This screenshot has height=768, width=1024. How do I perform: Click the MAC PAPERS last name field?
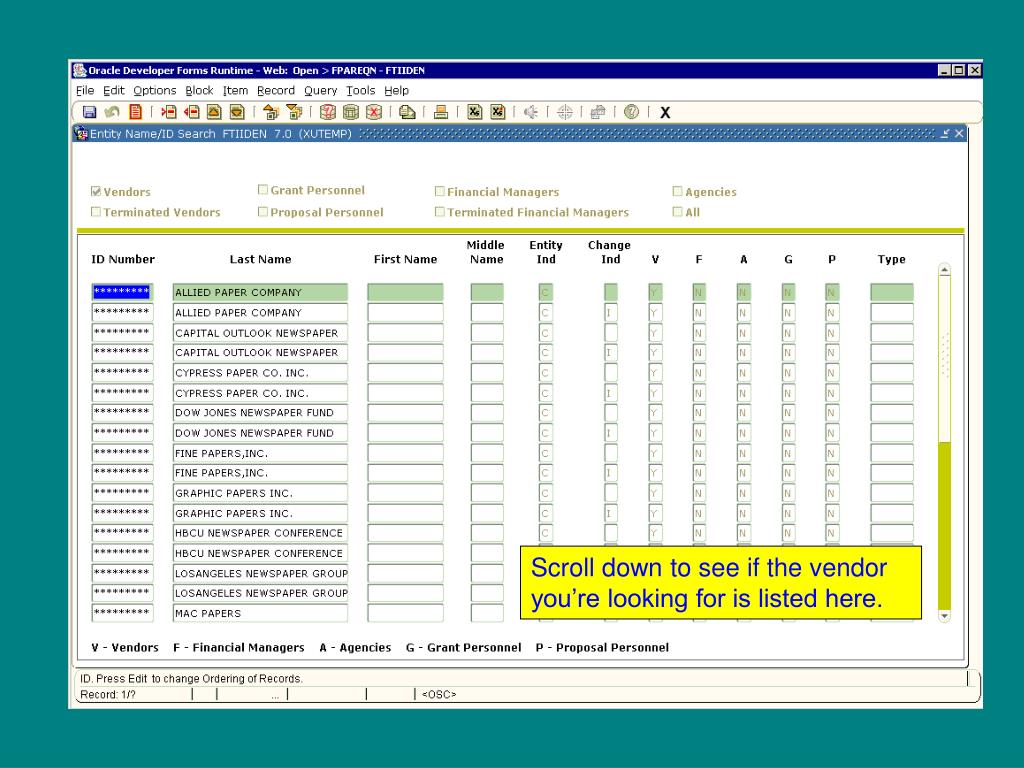coord(260,613)
